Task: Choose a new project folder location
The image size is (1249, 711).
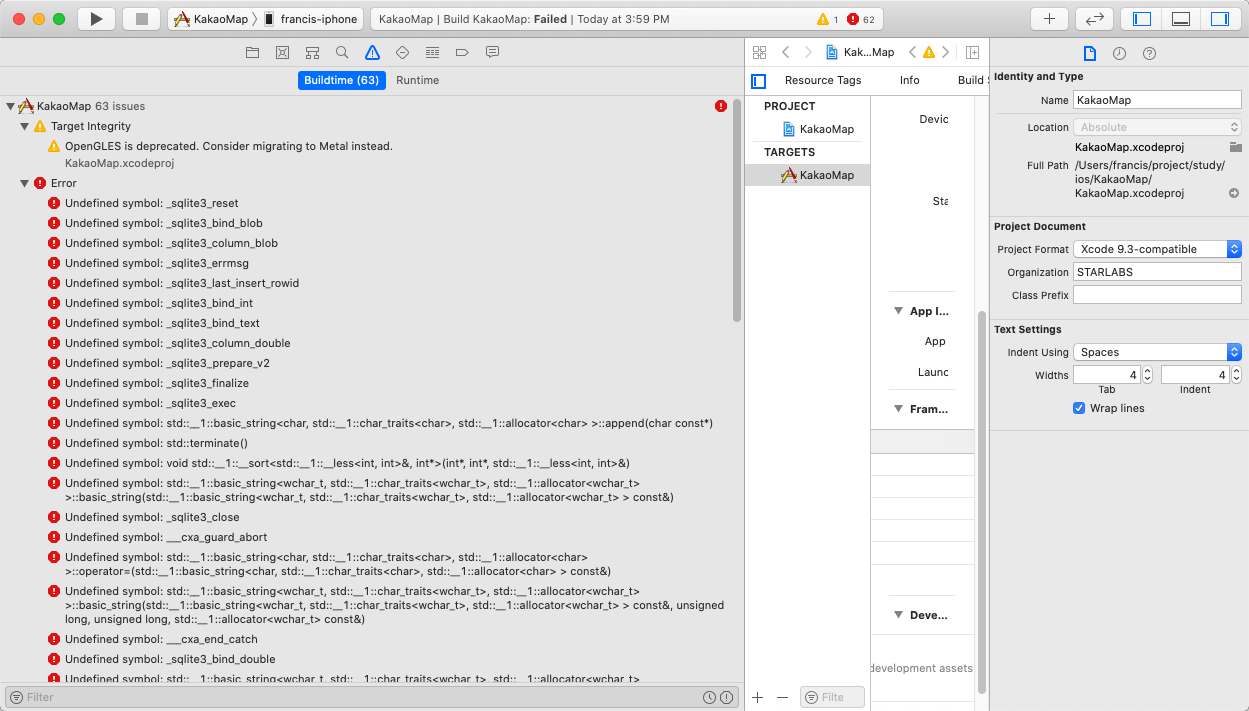Action: pyautogui.click(x=1235, y=147)
